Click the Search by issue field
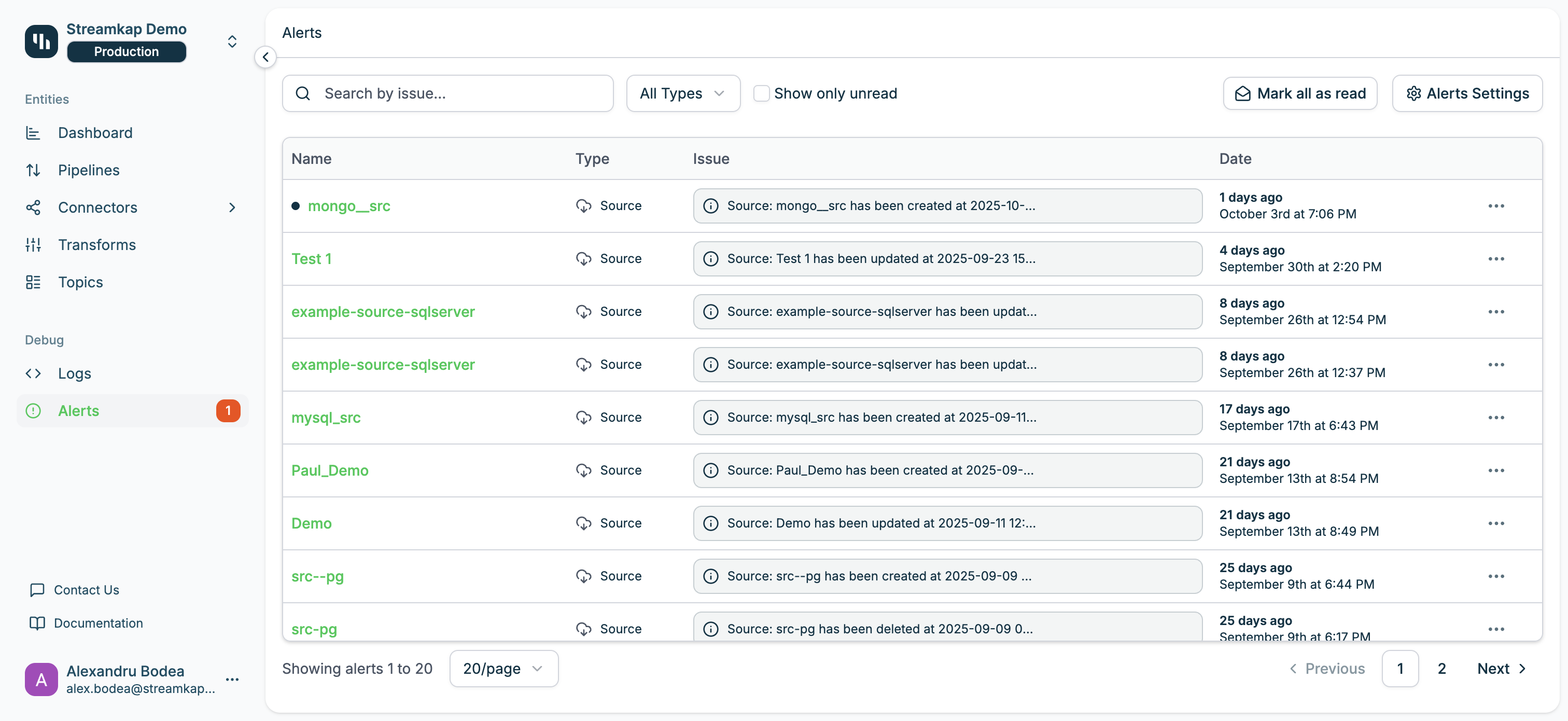1568x721 pixels. 463,94
